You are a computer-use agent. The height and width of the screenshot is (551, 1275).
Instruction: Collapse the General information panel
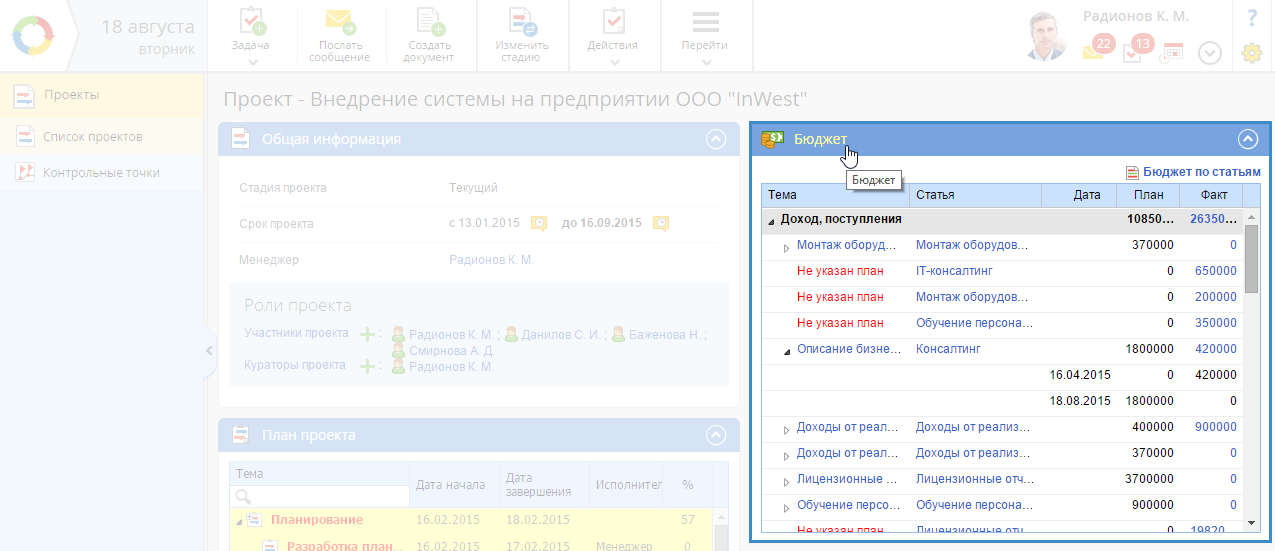715,139
